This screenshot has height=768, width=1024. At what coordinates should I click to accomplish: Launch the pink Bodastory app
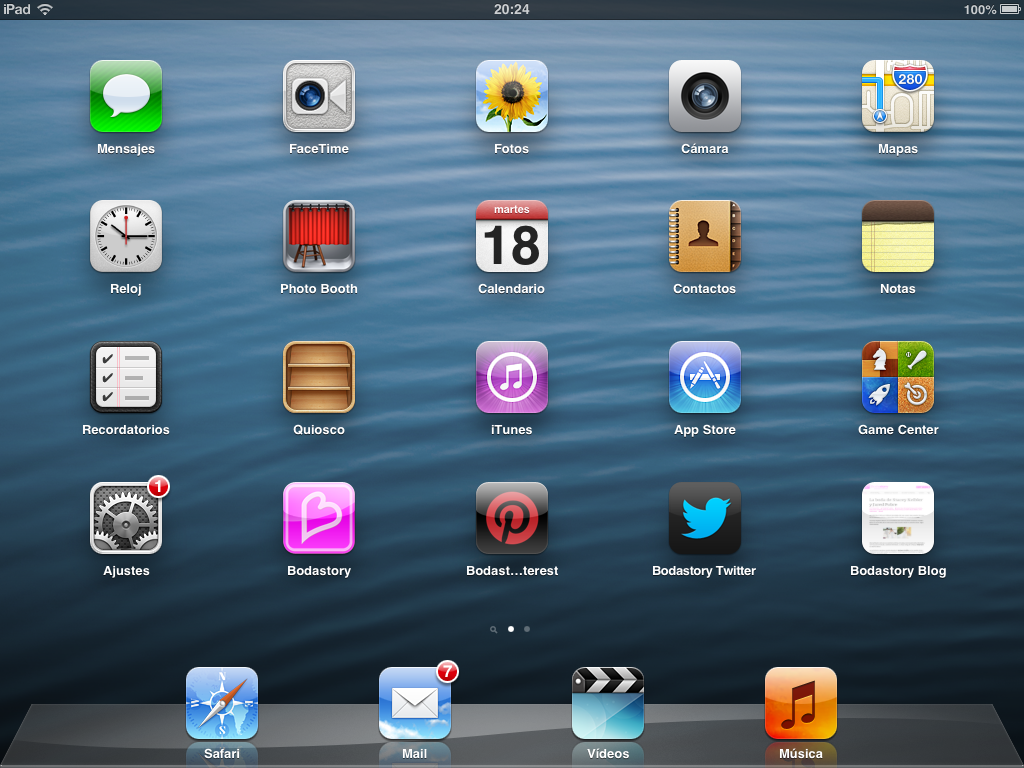coord(319,519)
